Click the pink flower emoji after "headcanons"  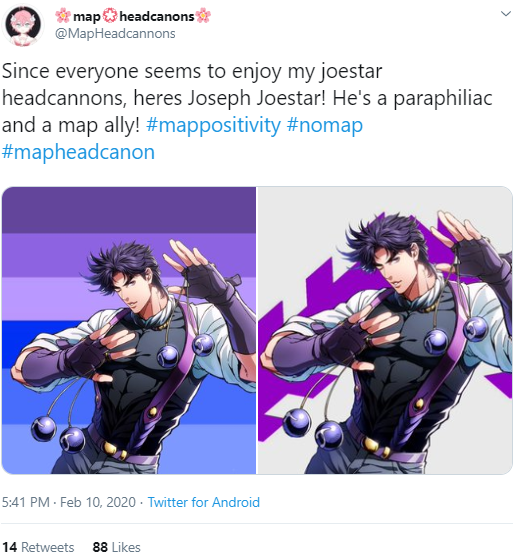click(x=204, y=16)
